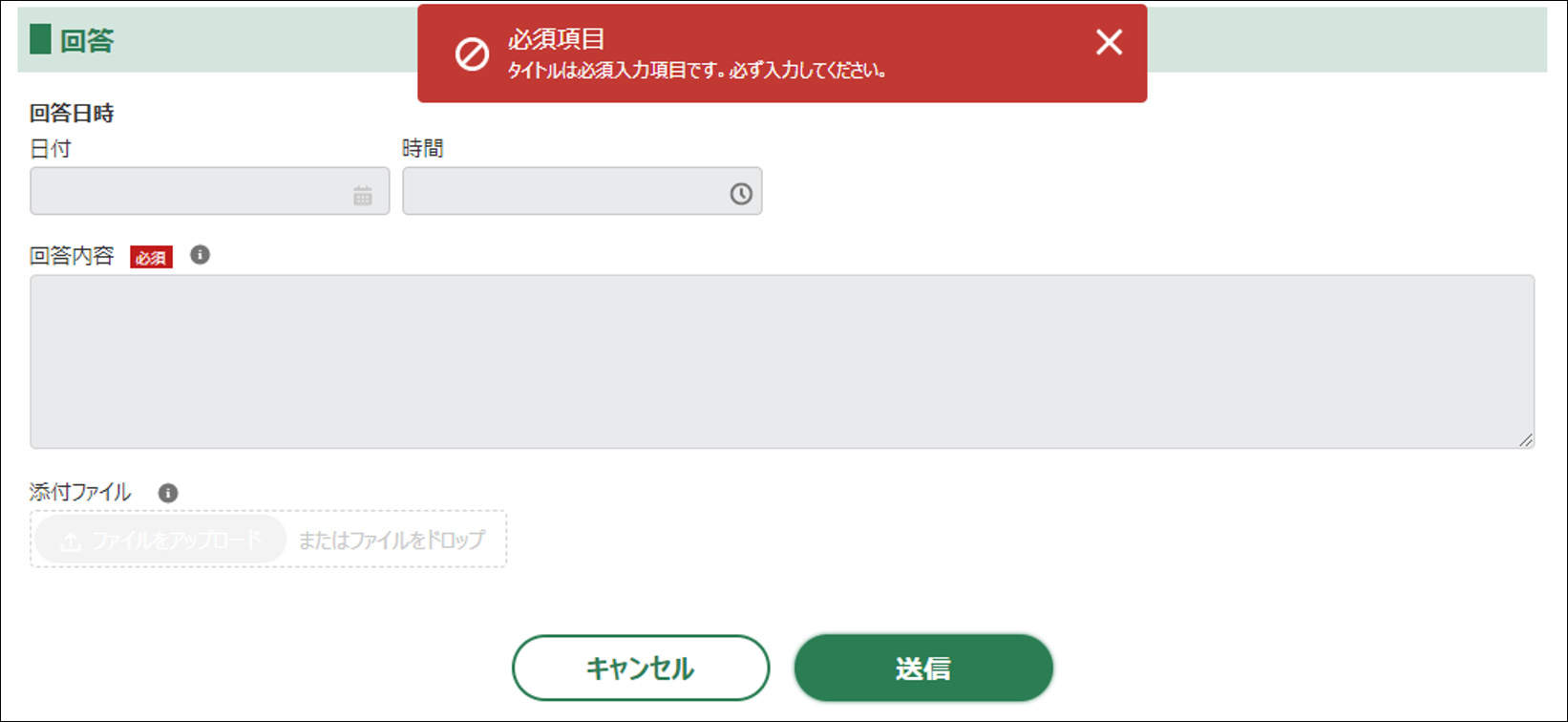Click inside the 回答内容 text area
1568x722 pixels.
coord(781,361)
